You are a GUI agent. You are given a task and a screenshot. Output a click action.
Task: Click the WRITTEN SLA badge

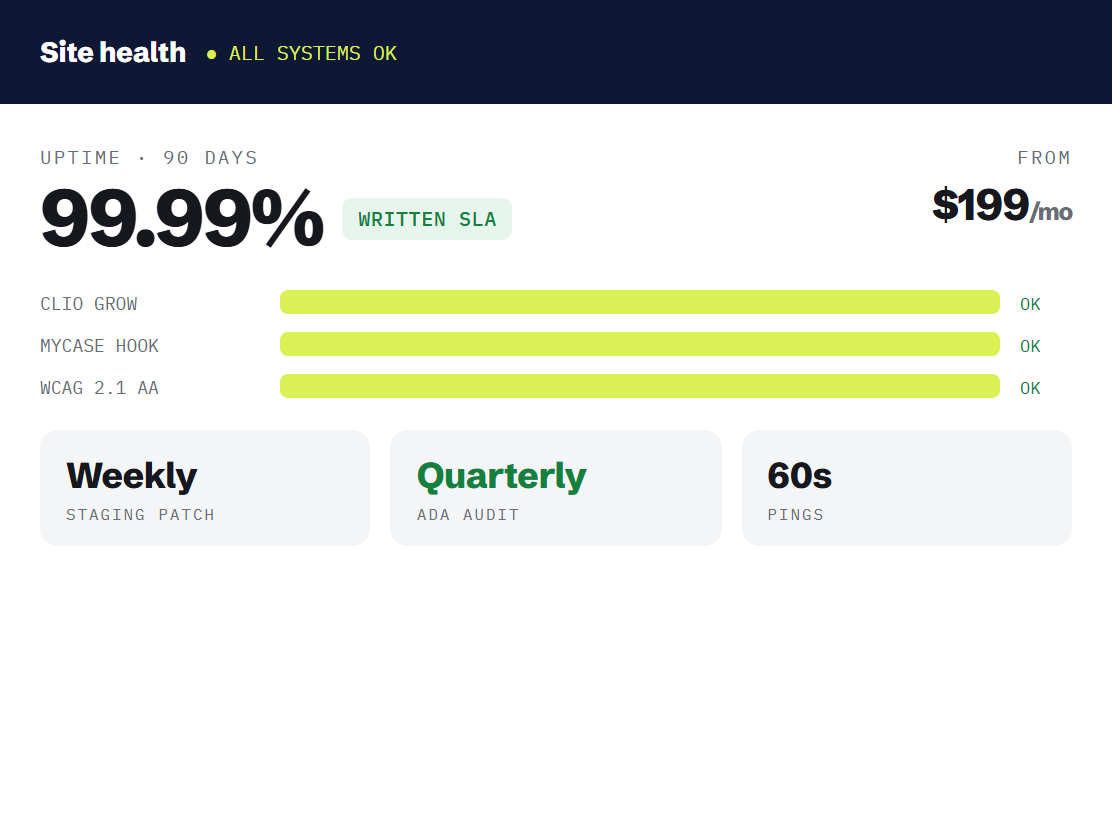pos(427,219)
